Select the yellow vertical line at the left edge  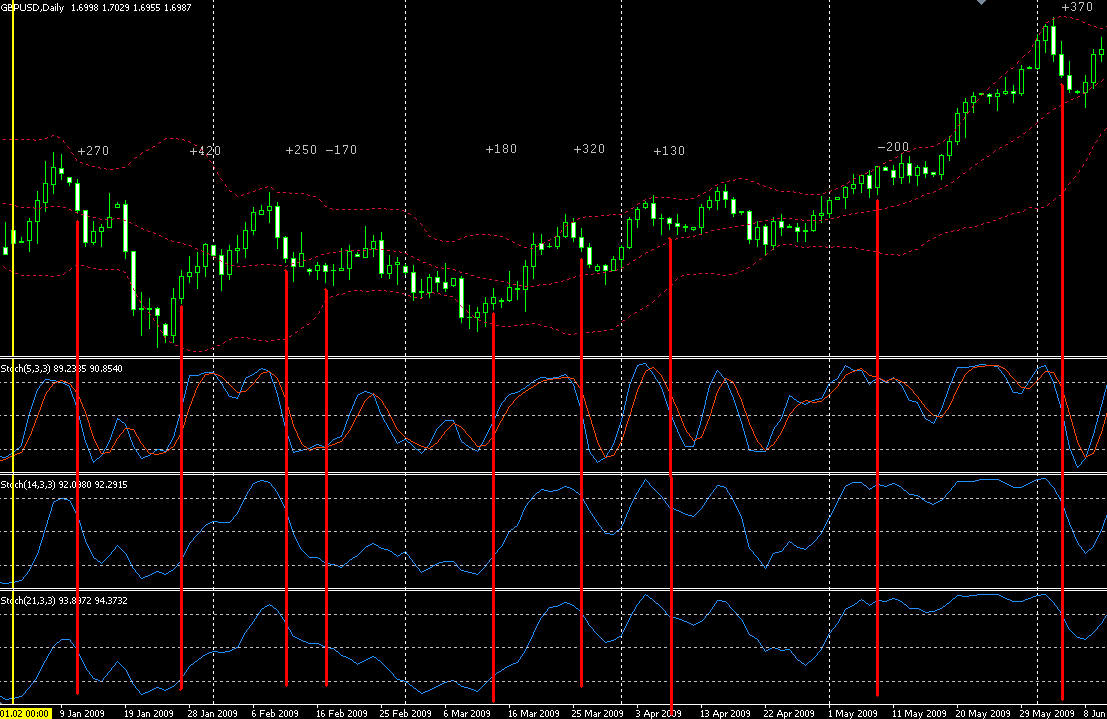(13, 353)
